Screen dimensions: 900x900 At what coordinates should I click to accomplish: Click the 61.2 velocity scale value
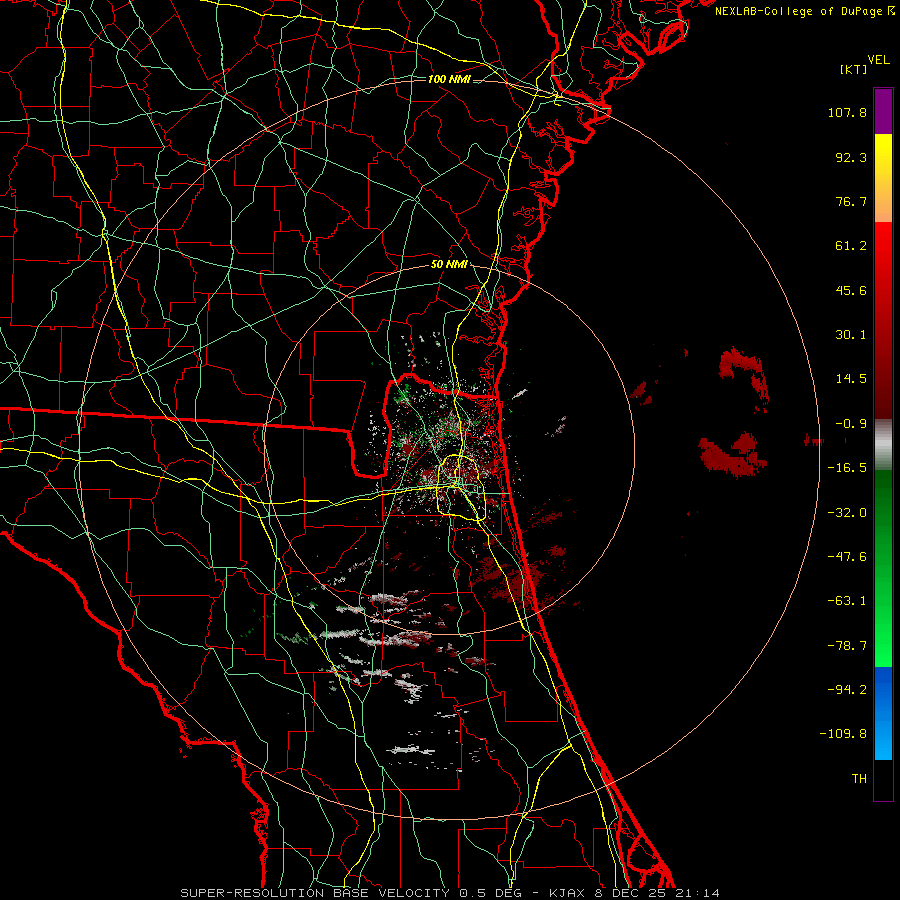point(851,246)
